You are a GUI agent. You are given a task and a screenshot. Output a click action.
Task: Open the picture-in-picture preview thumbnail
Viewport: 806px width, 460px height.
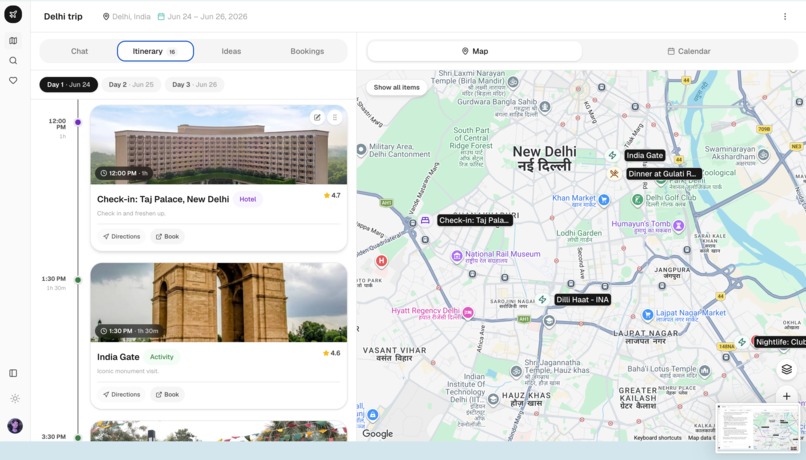[758, 428]
